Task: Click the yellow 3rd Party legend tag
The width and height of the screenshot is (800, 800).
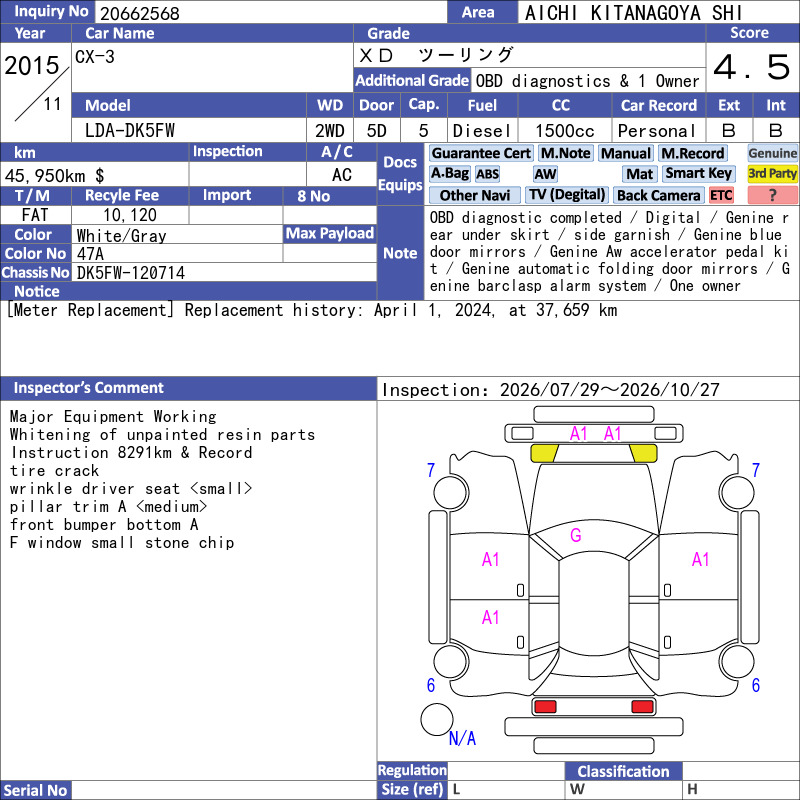Action: [x=772, y=173]
